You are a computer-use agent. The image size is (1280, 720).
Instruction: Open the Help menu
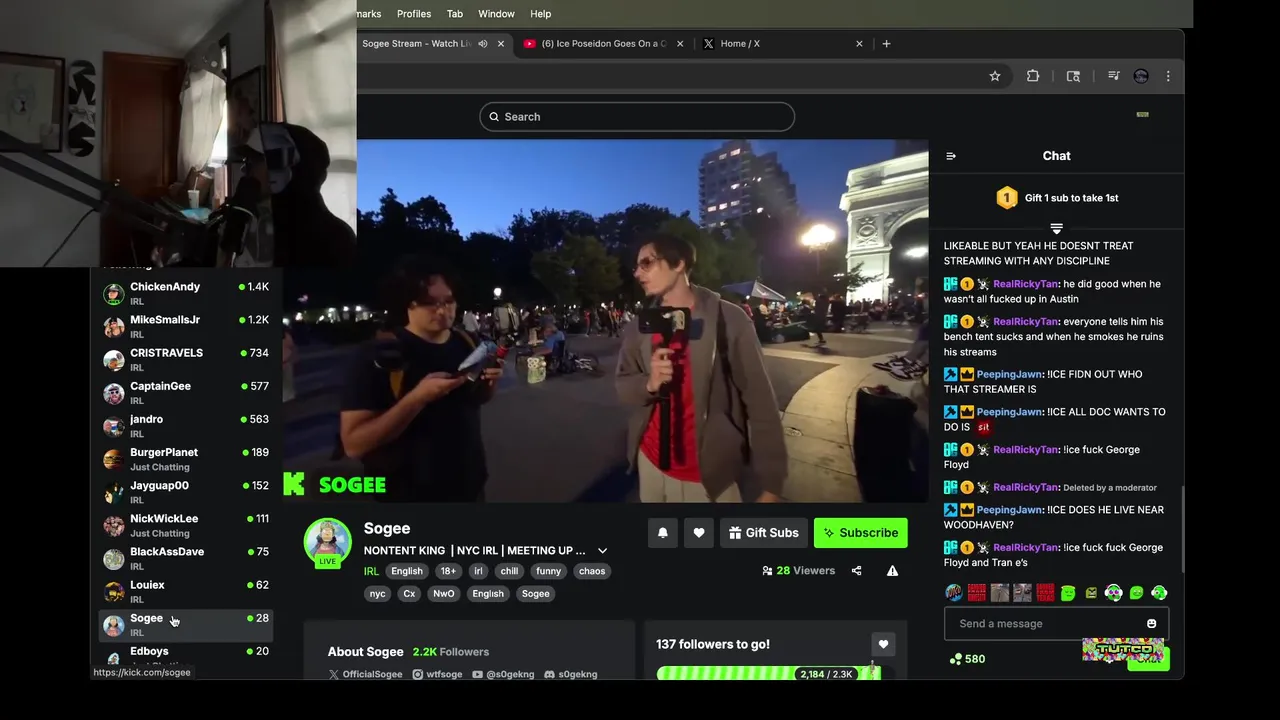coord(541,14)
